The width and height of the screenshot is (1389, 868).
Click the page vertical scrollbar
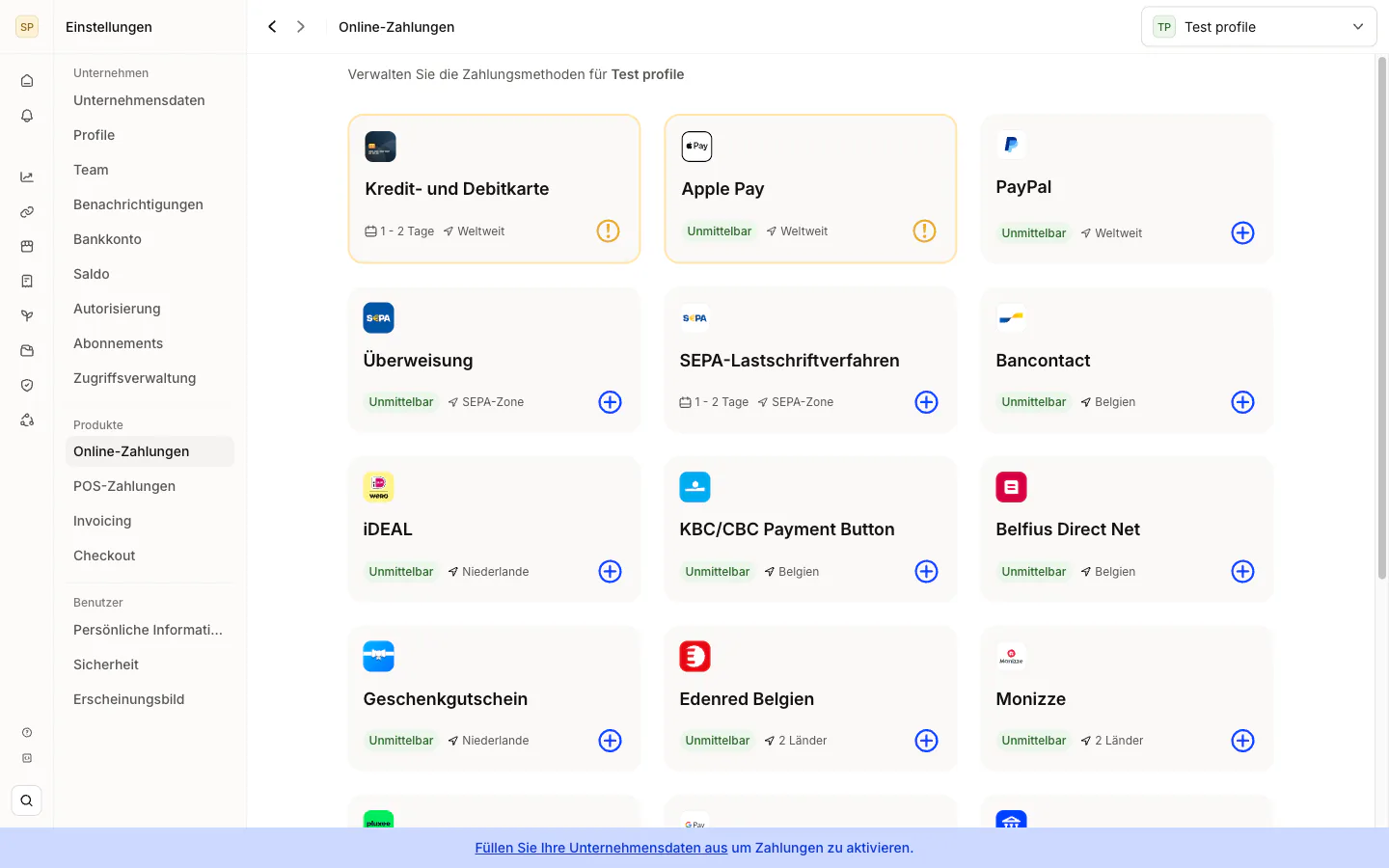pos(1382,318)
